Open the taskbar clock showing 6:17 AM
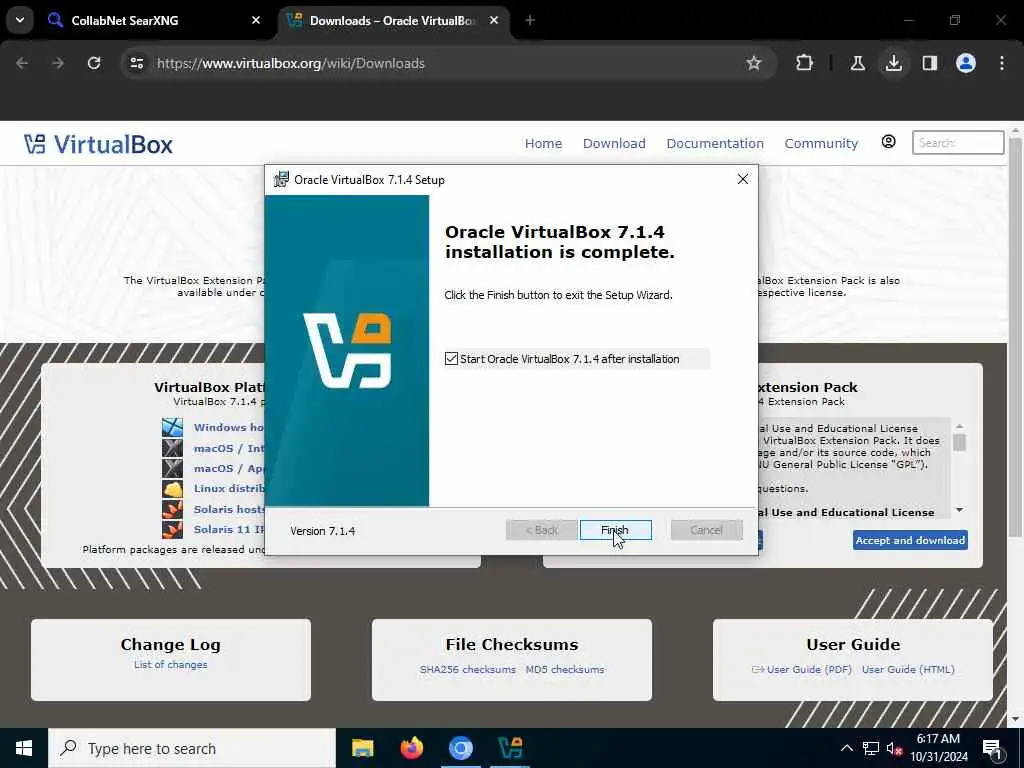Viewport: 1024px width, 768px height. [x=938, y=748]
